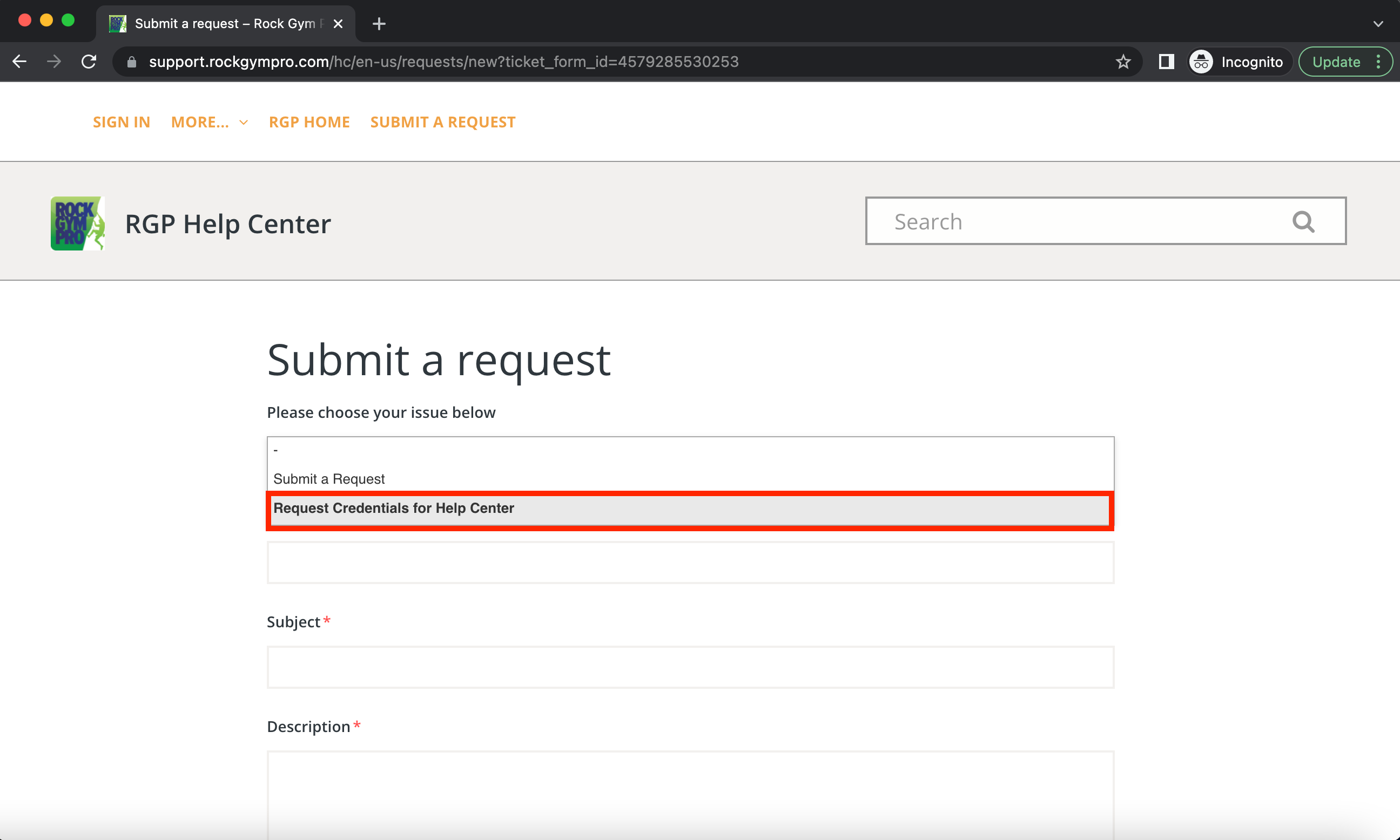Image resolution: width=1400 pixels, height=840 pixels.
Task: Click into the Description text area
Action: (690, 795)
